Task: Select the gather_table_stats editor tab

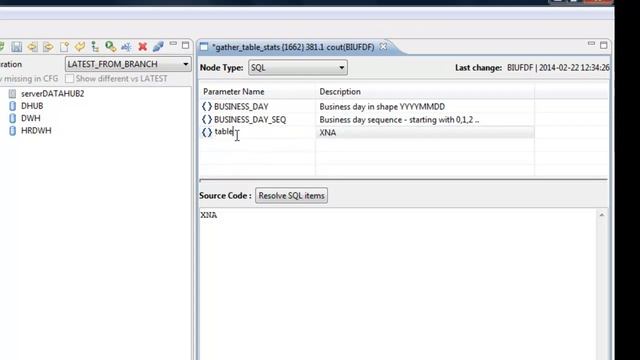Action: coord(293,47)
